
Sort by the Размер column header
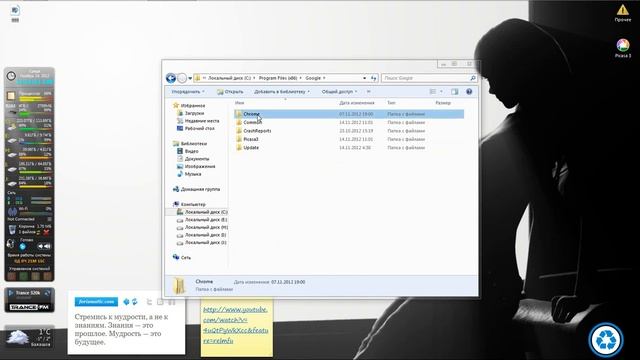[443, 103]
